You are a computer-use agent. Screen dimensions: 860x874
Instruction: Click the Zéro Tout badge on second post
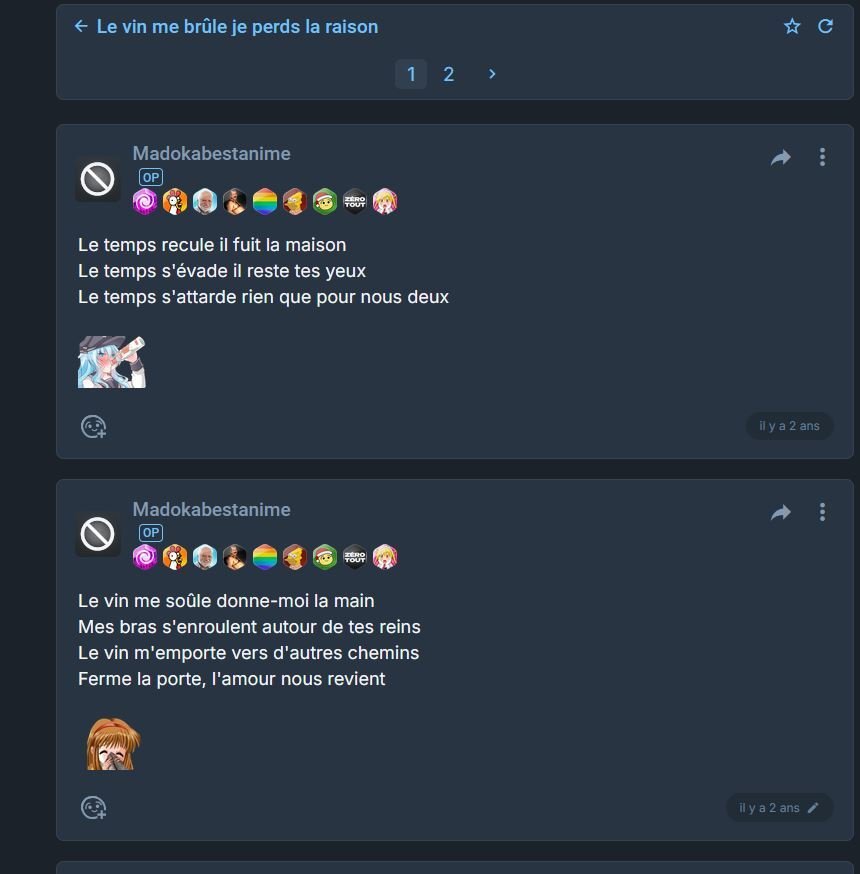(354, 557)
